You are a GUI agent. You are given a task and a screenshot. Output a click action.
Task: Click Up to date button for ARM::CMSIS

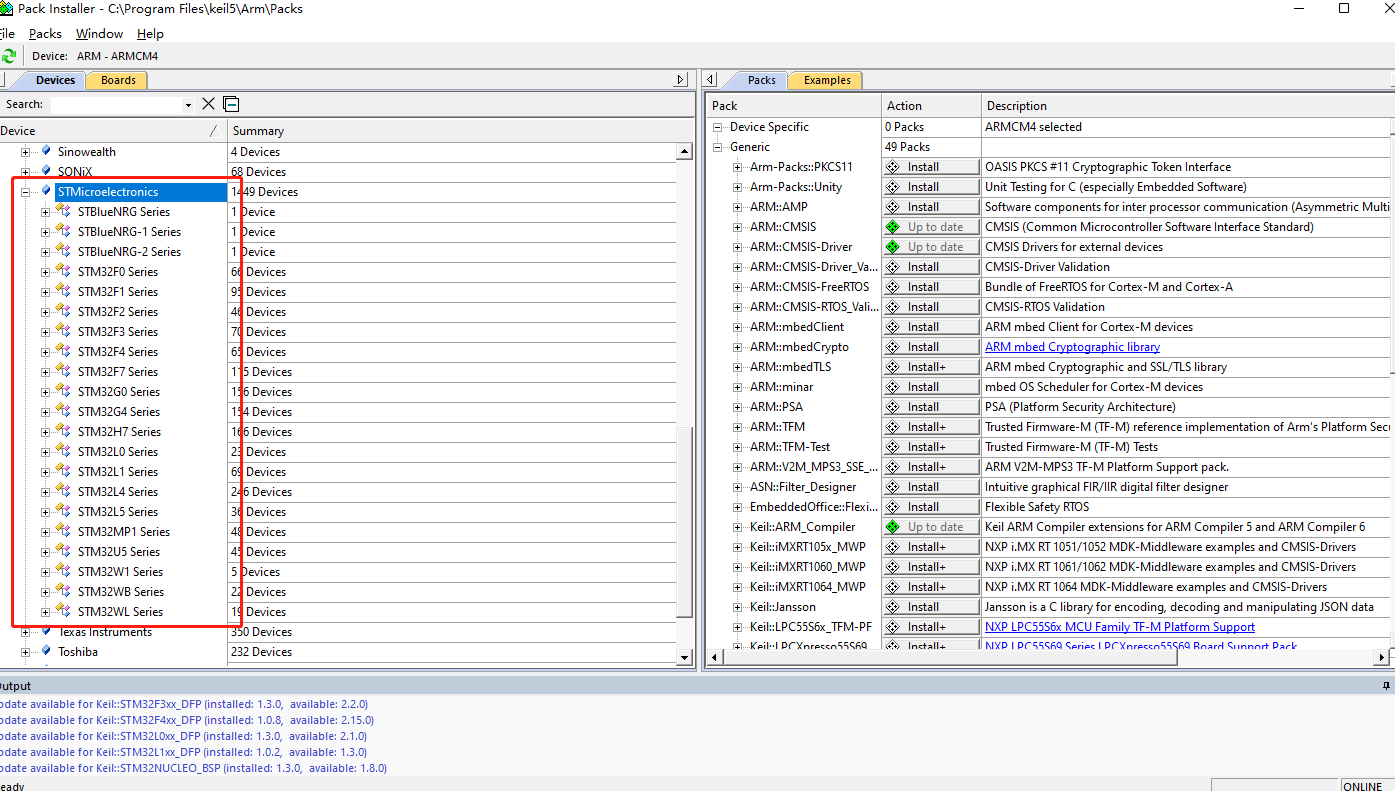(x=931, y=227)
